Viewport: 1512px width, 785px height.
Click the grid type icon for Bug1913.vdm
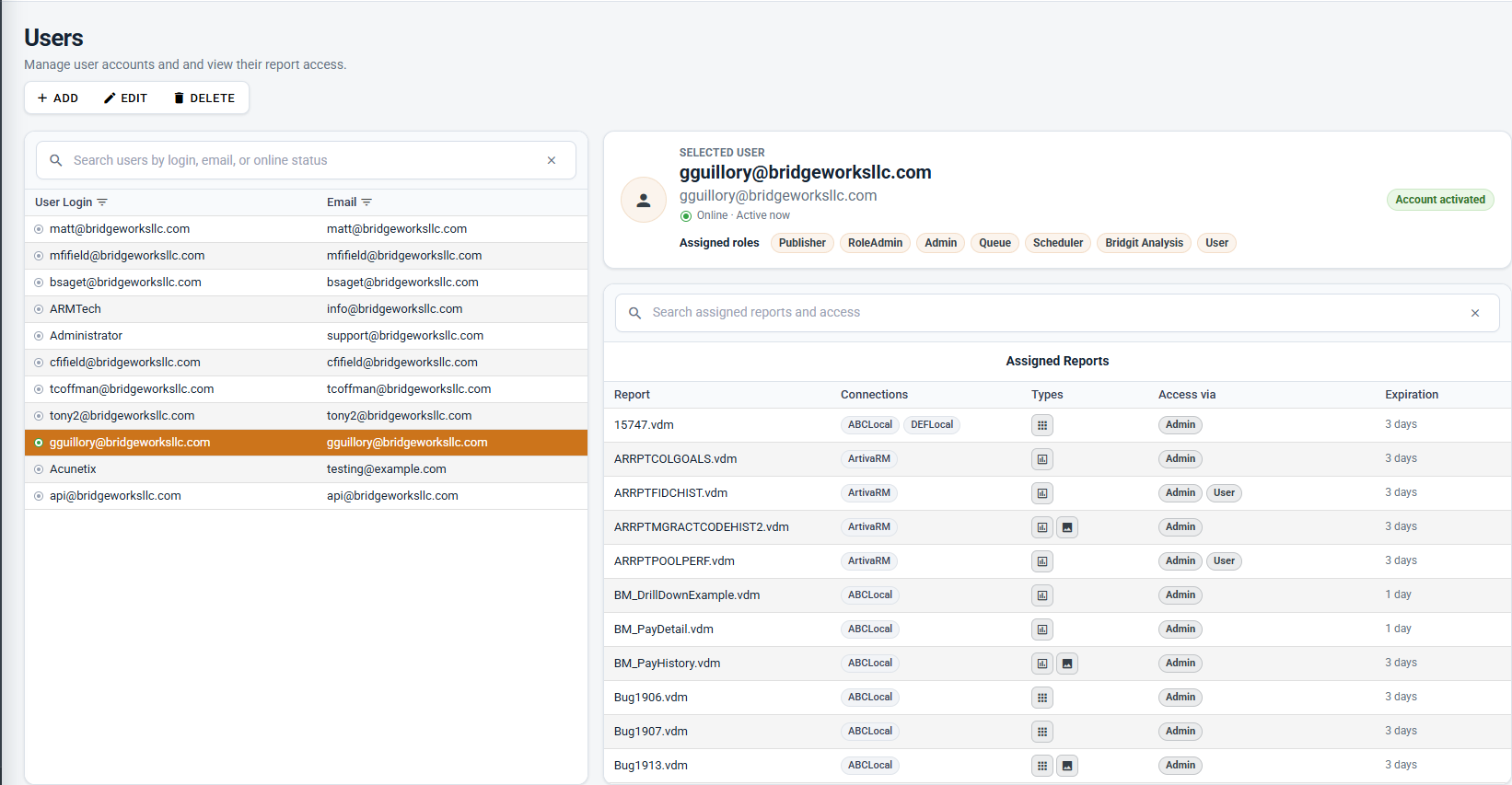point(1042,766)
